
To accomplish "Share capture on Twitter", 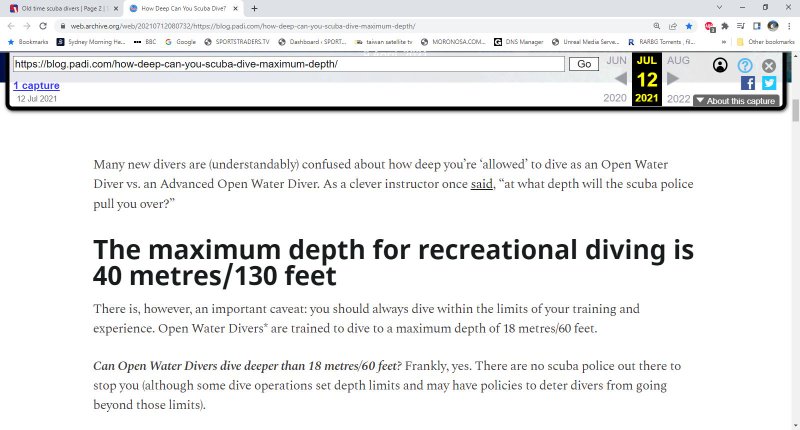I will tap(769, 83).
